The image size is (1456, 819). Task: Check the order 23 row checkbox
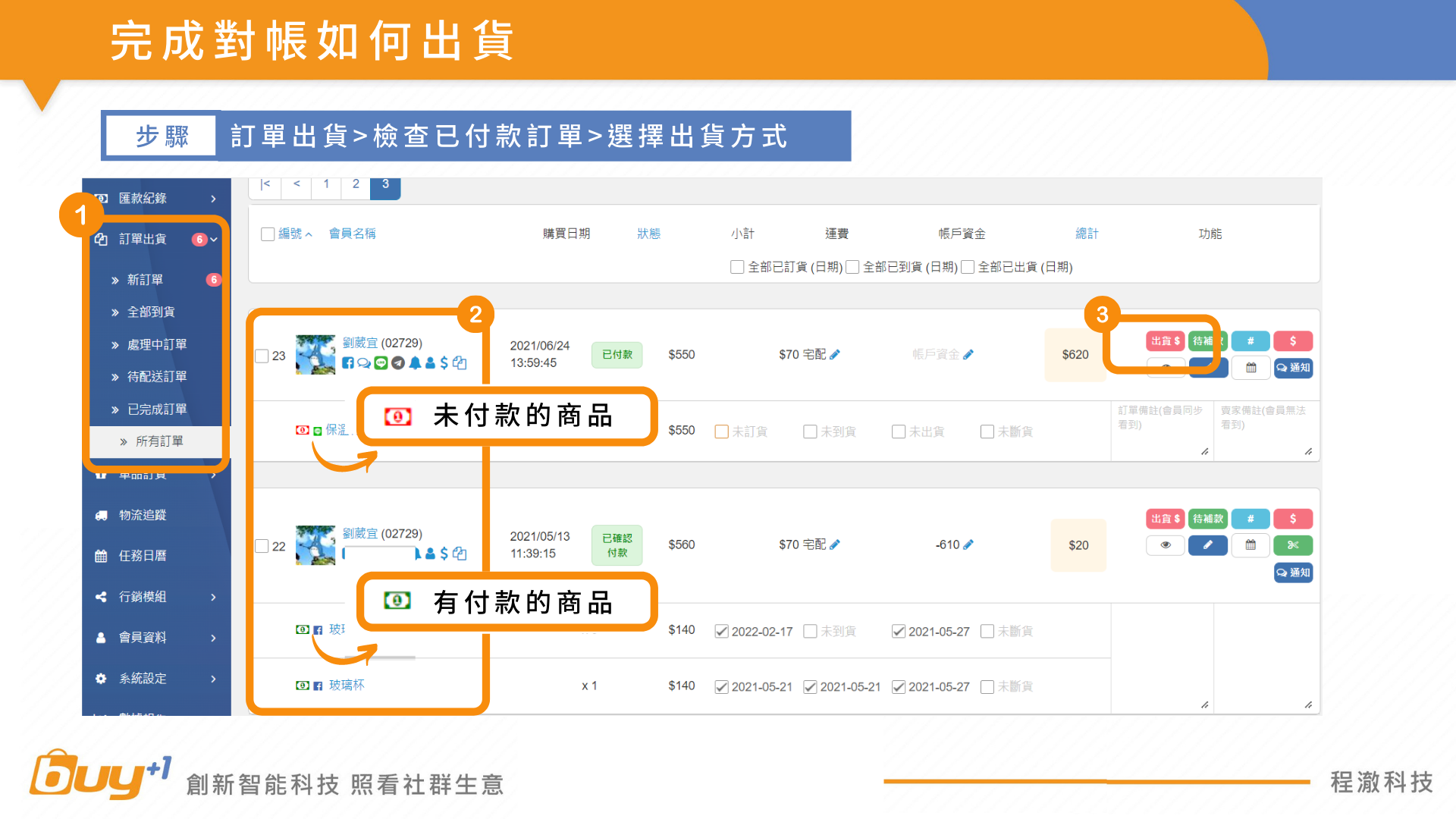262,356
